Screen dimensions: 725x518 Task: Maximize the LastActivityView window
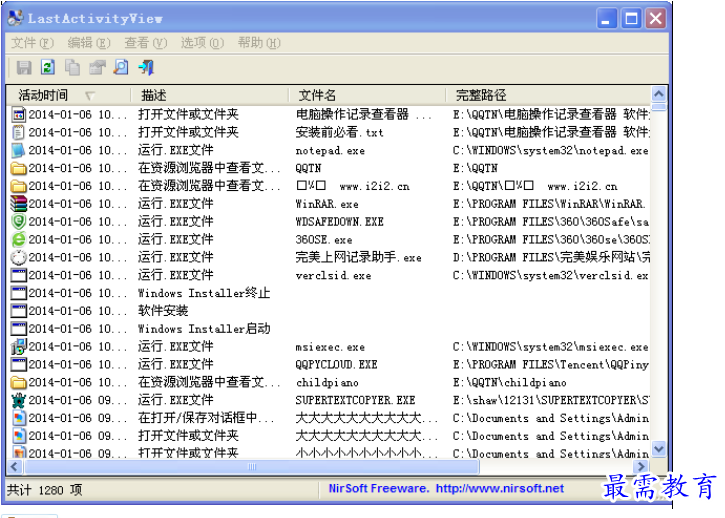631,18
